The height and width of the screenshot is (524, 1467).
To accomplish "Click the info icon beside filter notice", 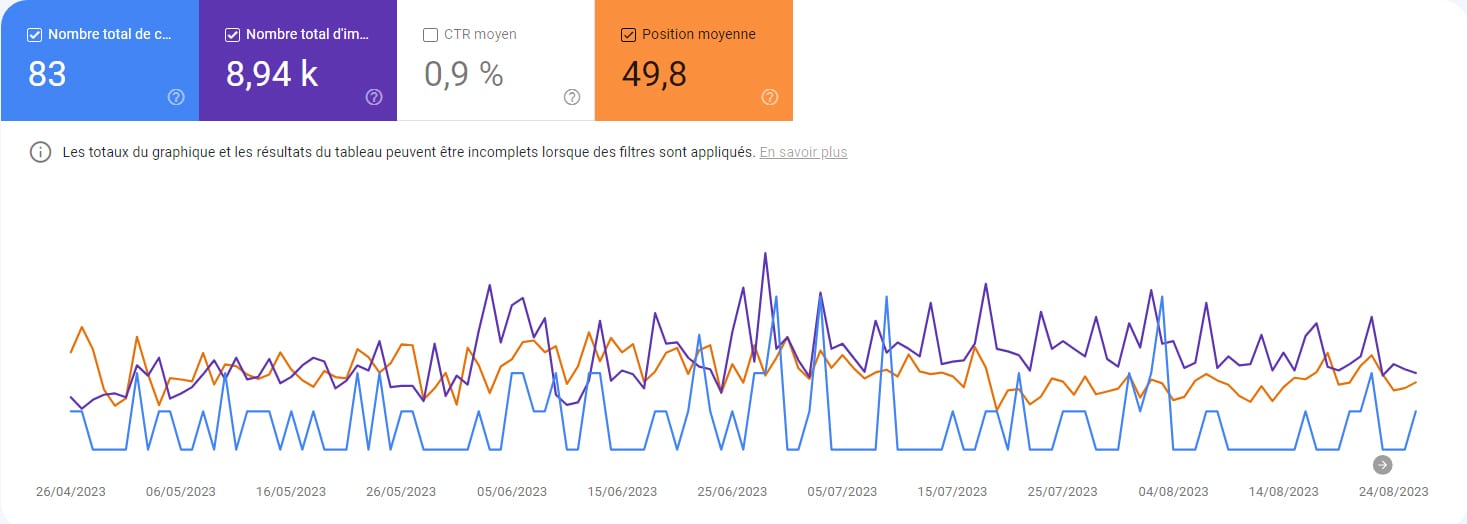I will (x=40, y=153).
